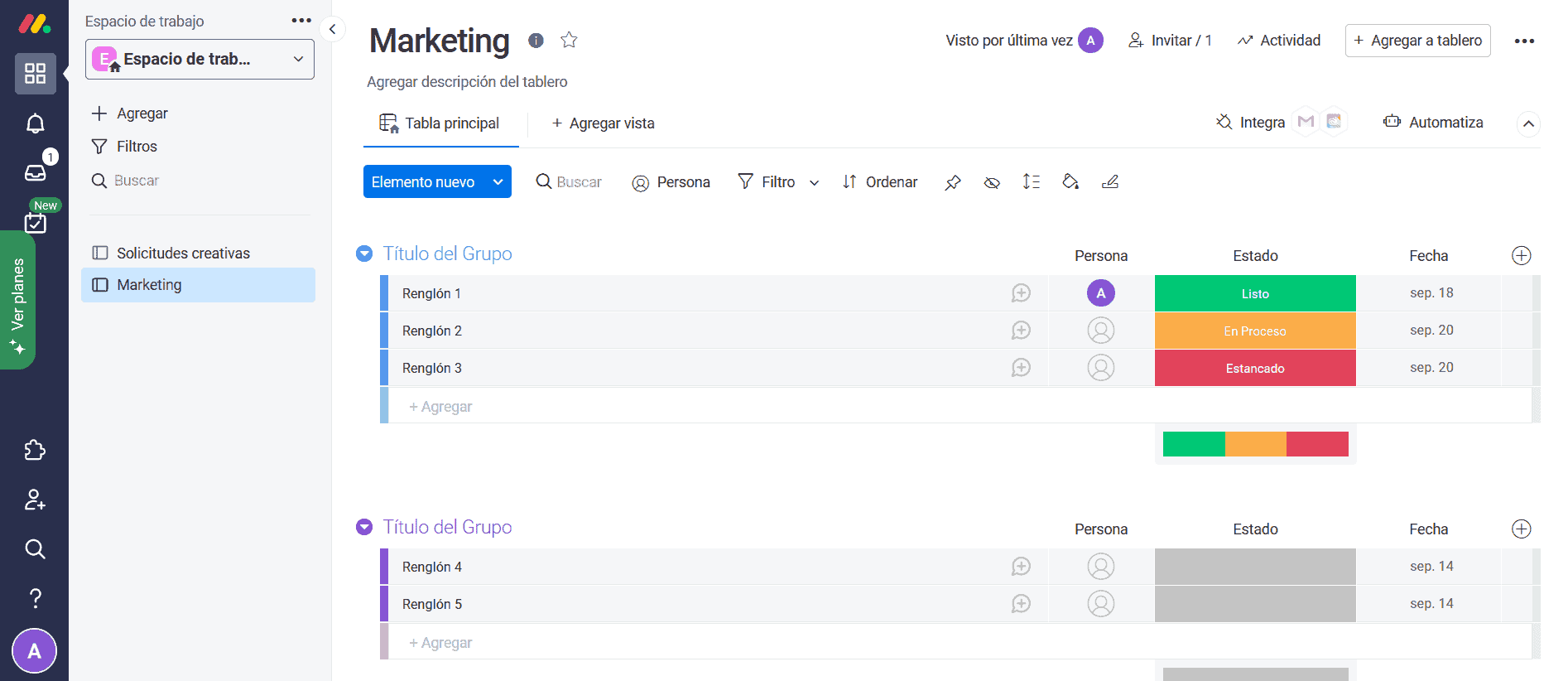Open the workspaces grid icon in sidebar
Viewport: 1568px width, 681px height.
coord(35,74)
